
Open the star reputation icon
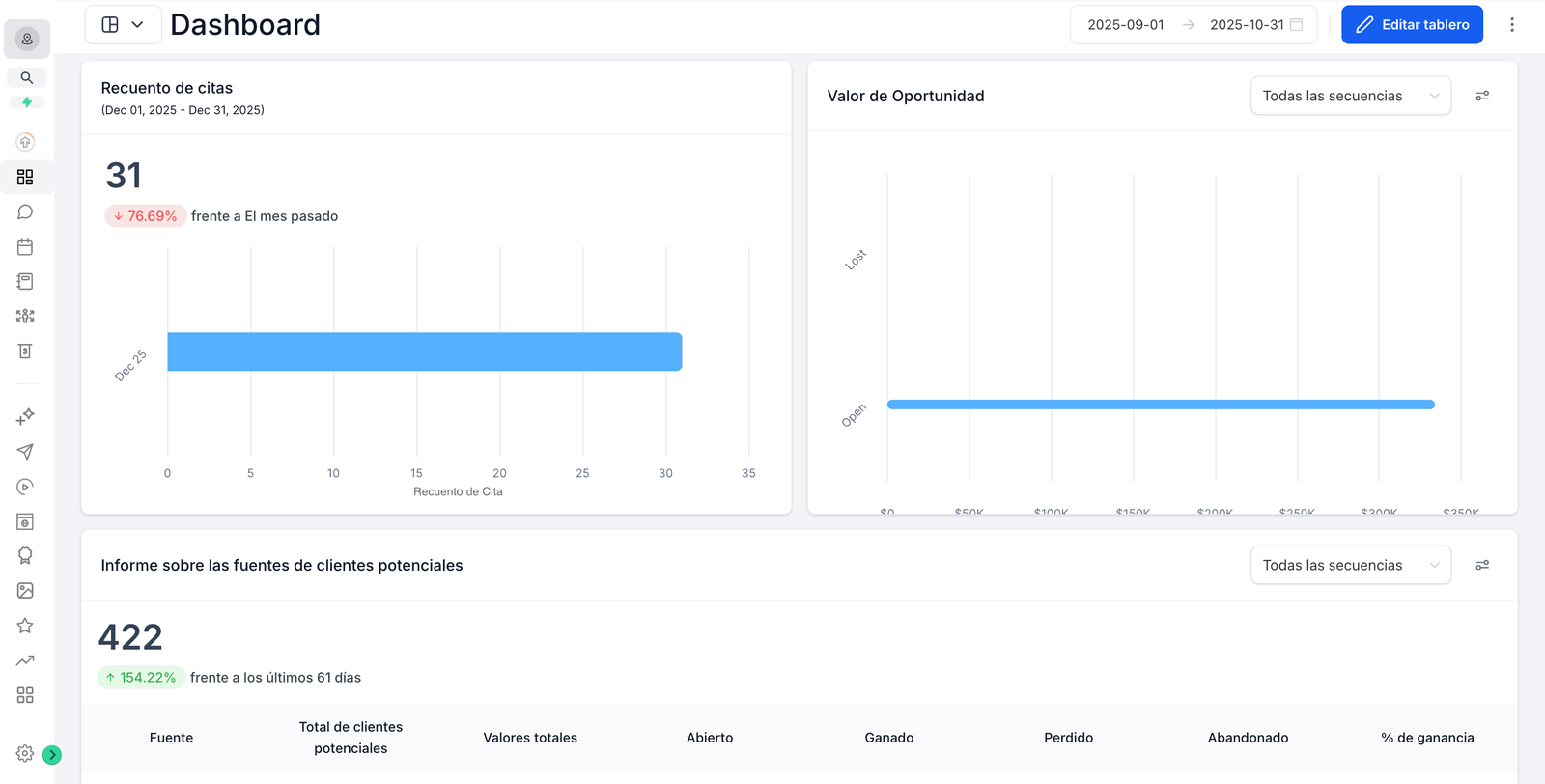pos(25,626)
